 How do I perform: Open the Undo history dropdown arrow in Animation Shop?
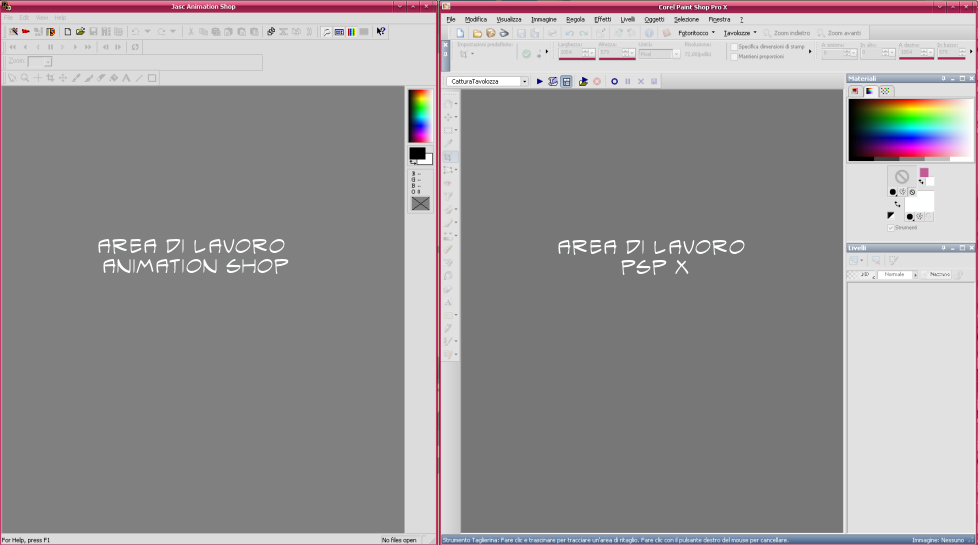[x=148, y=31]
